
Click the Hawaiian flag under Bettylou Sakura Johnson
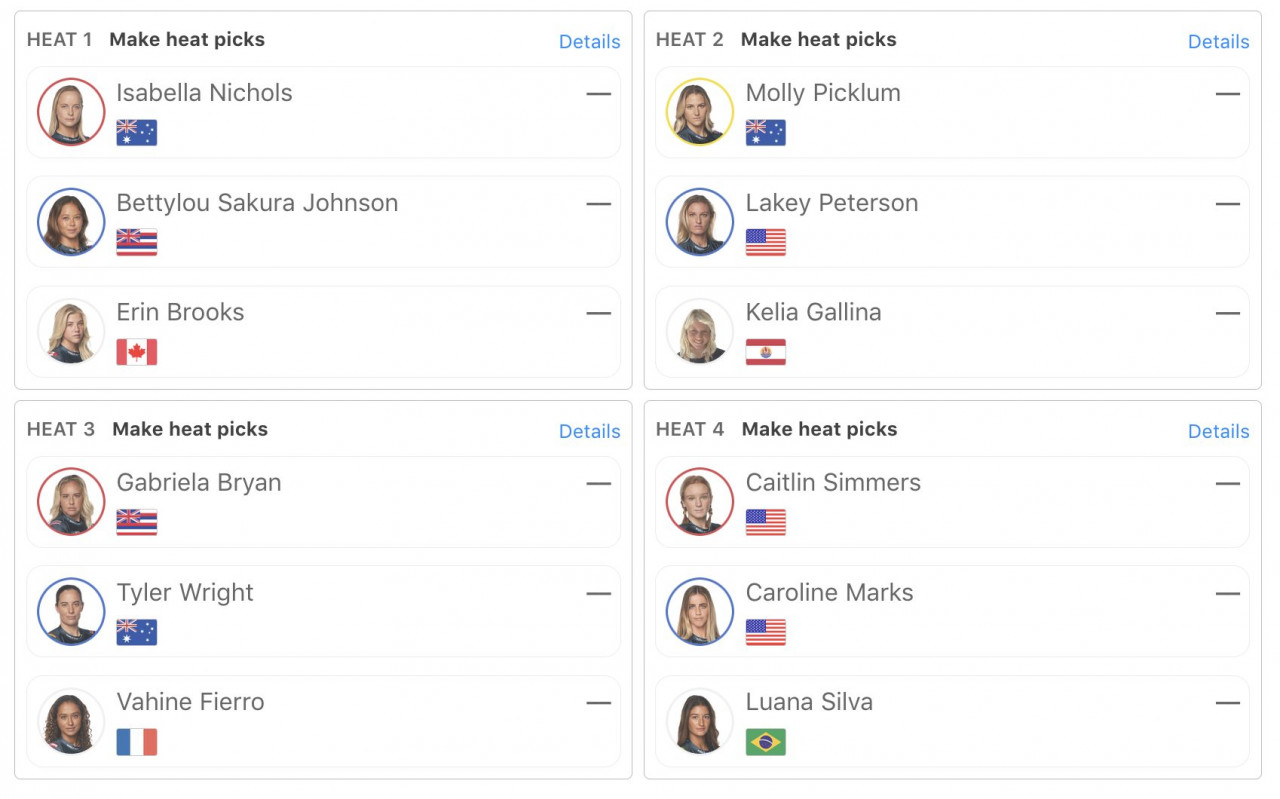(137, 242)
